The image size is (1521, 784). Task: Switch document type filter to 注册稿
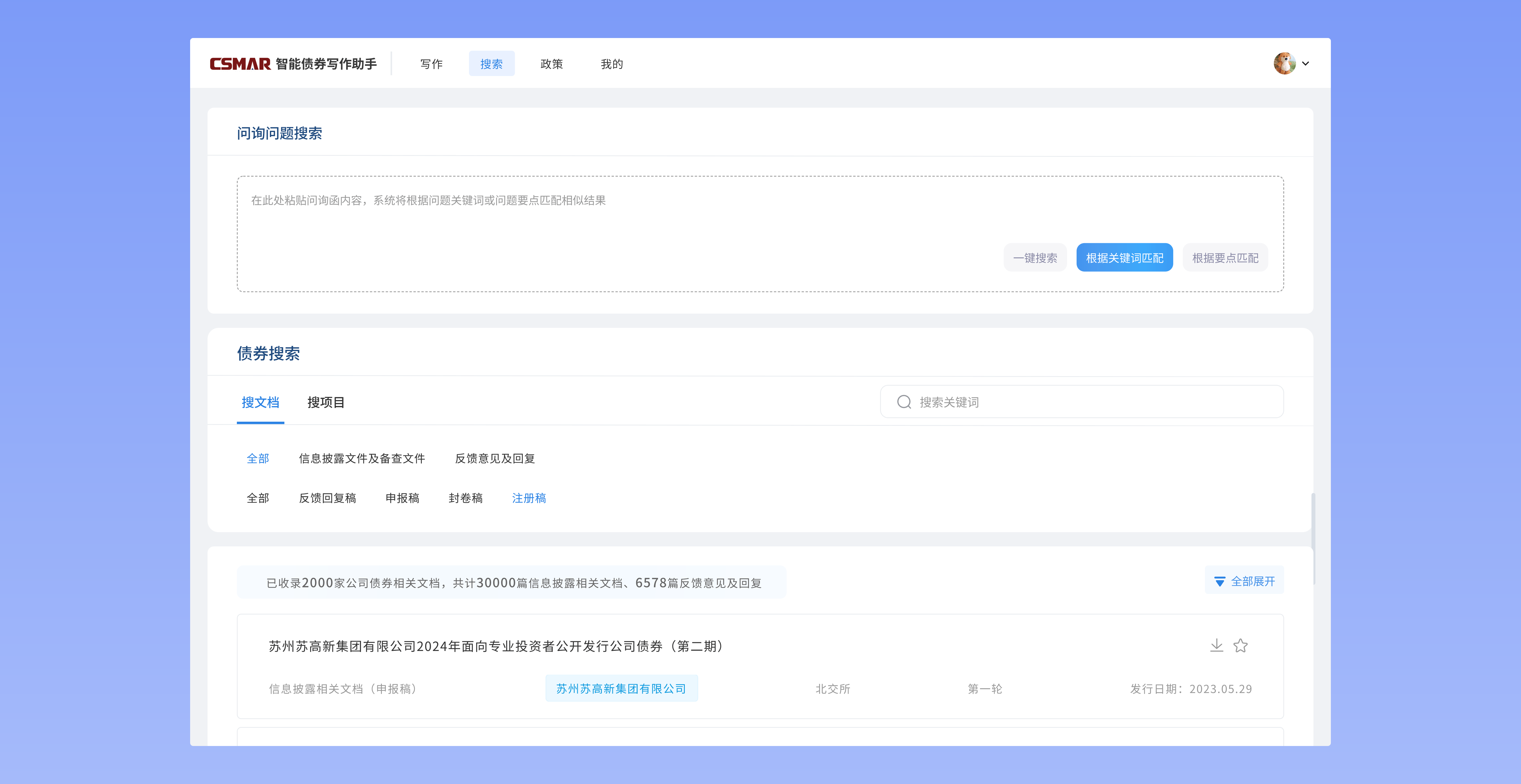pyautogui.click(x=529, y=498)
